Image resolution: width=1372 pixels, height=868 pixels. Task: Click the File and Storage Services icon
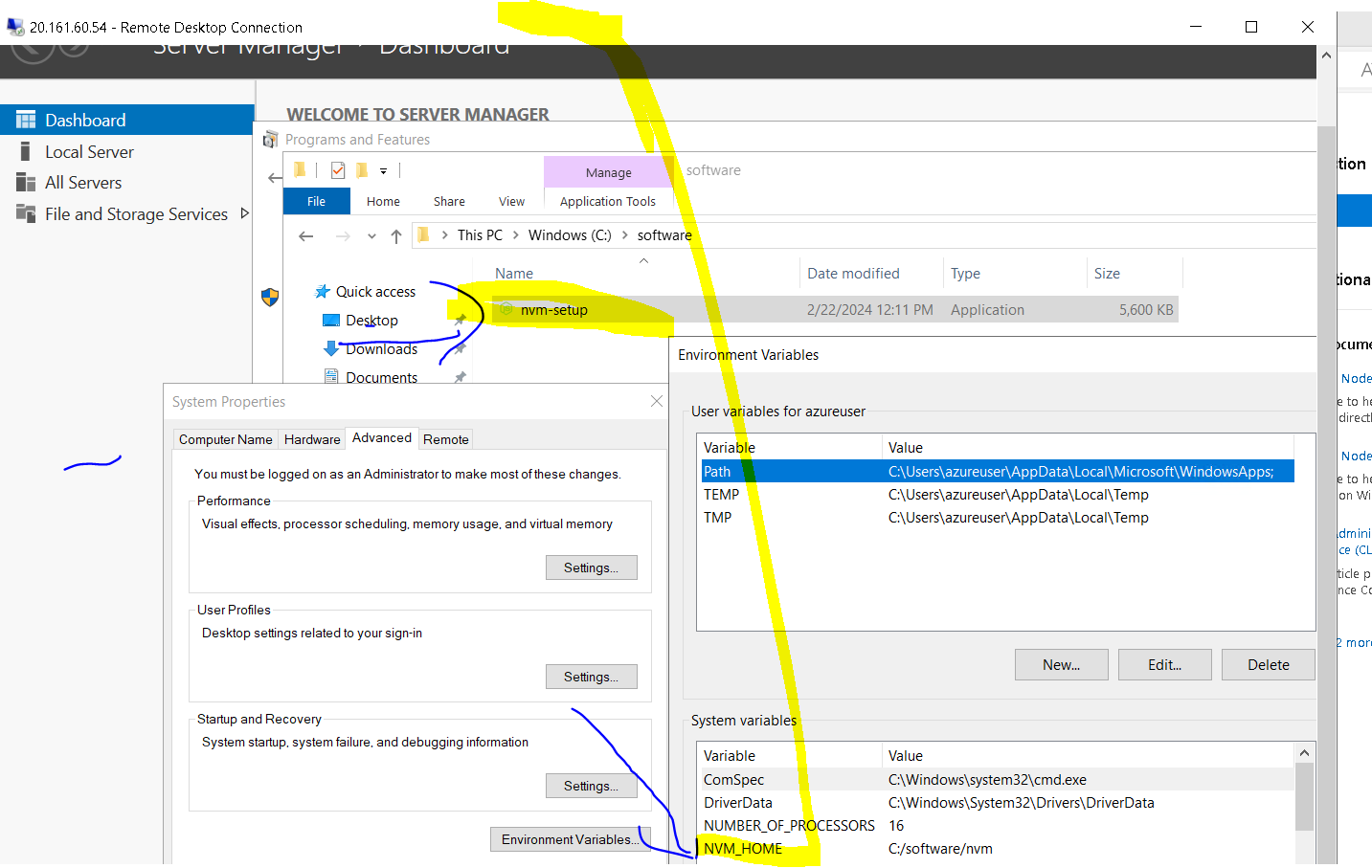coord(26,213)
